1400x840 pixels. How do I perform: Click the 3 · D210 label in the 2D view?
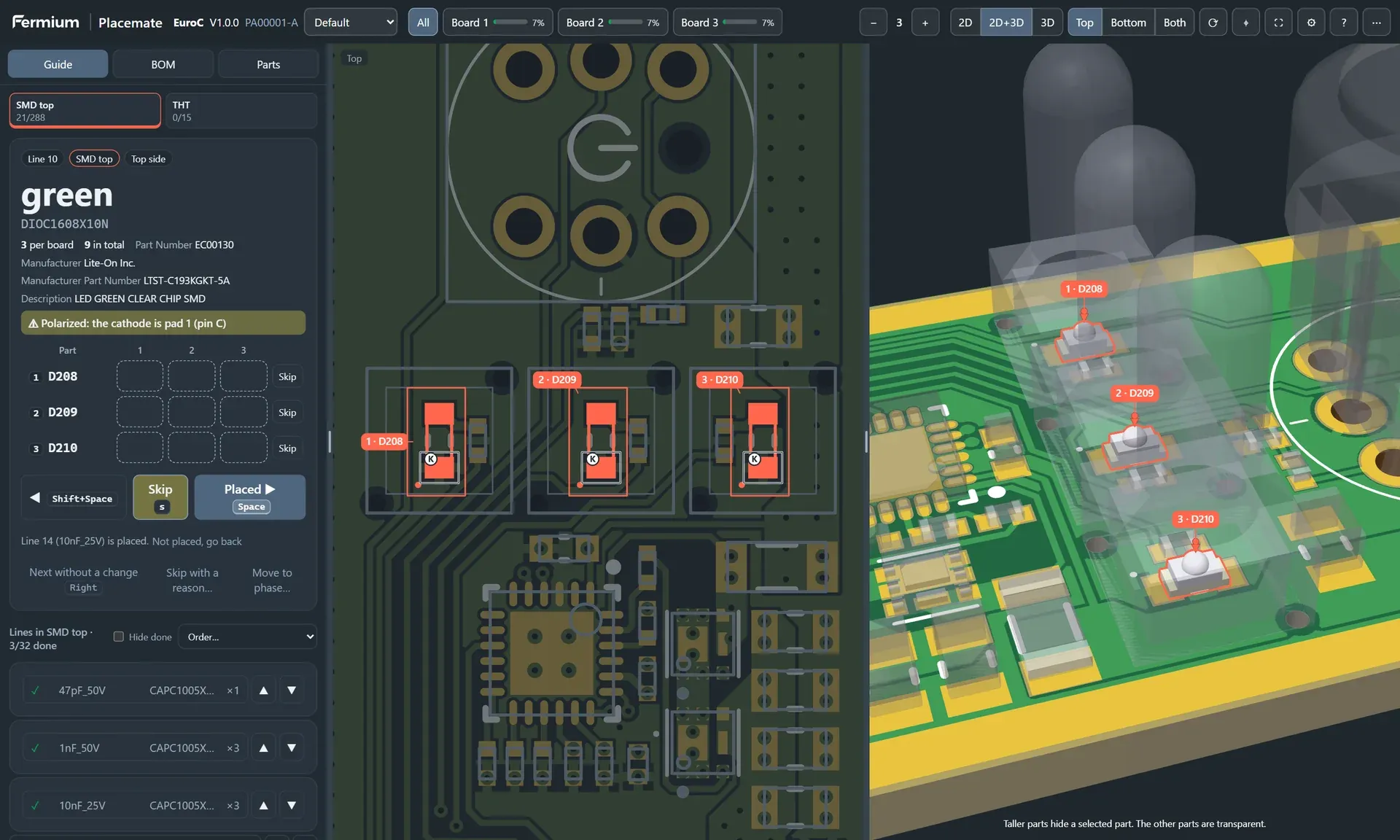pos(720,379)
